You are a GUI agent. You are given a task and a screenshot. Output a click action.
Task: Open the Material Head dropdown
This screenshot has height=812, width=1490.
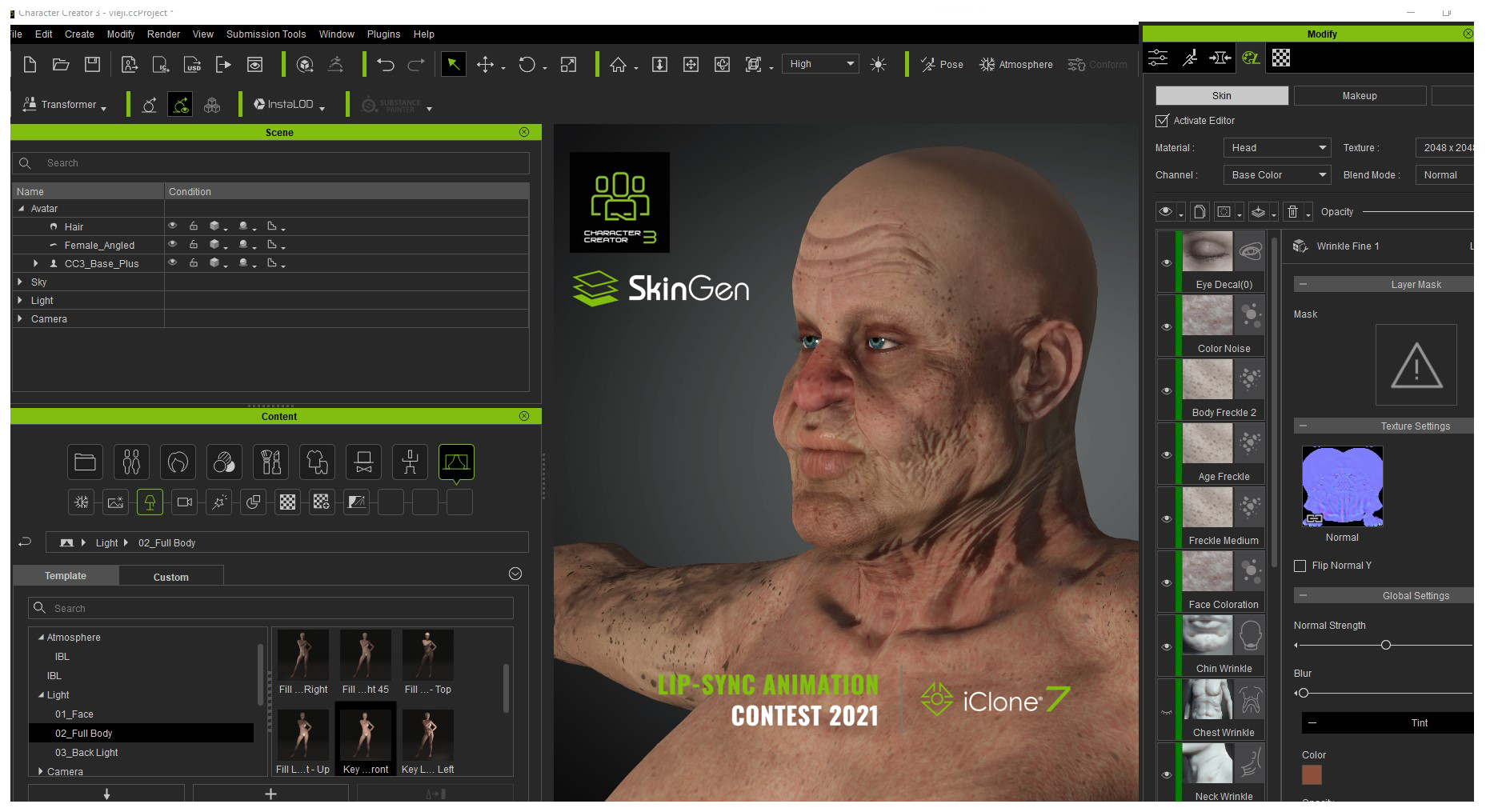coord(1276,148)
